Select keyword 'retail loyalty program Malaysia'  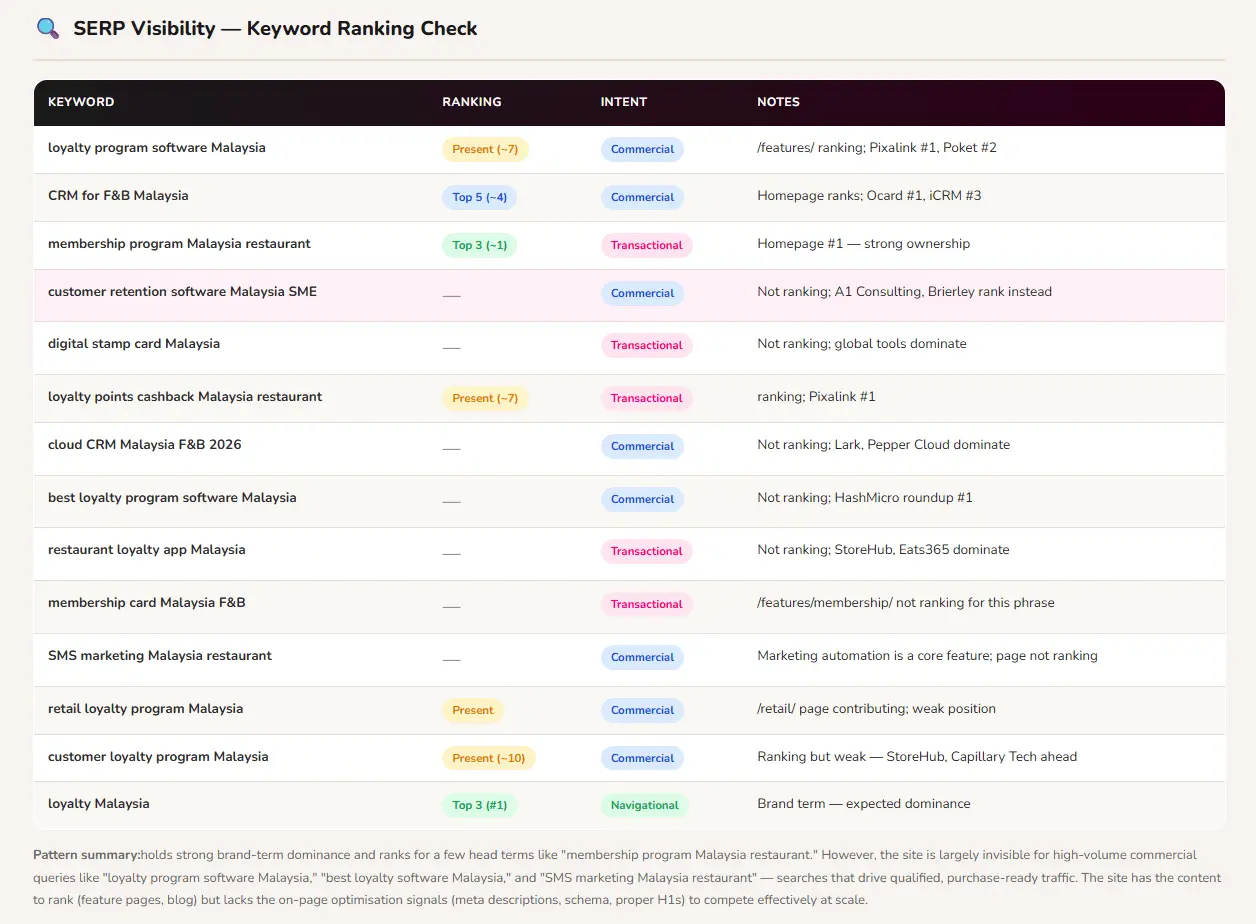tap(146, 709)
